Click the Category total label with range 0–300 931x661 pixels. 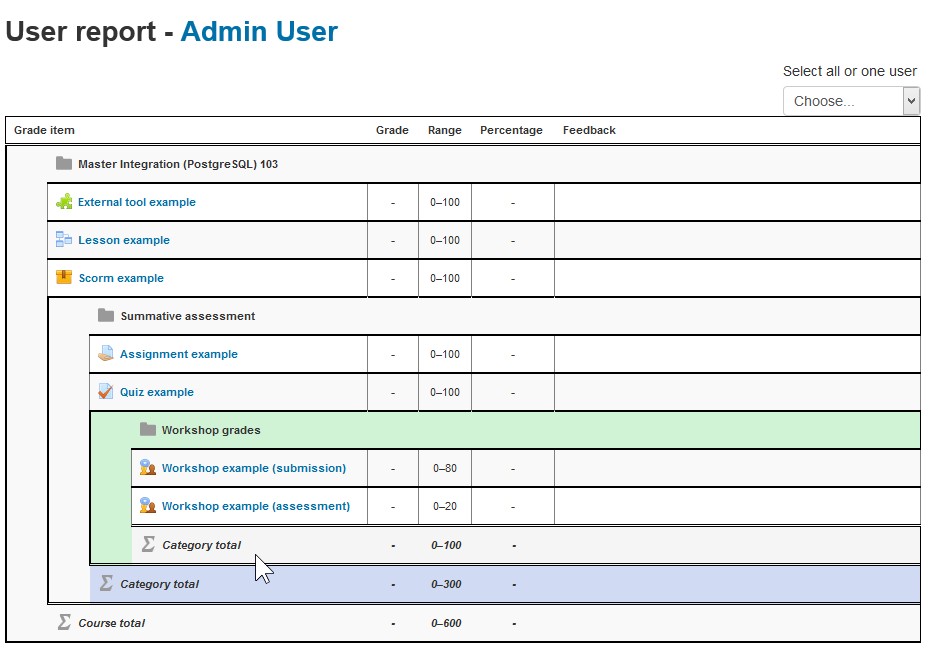coord(160,584)
